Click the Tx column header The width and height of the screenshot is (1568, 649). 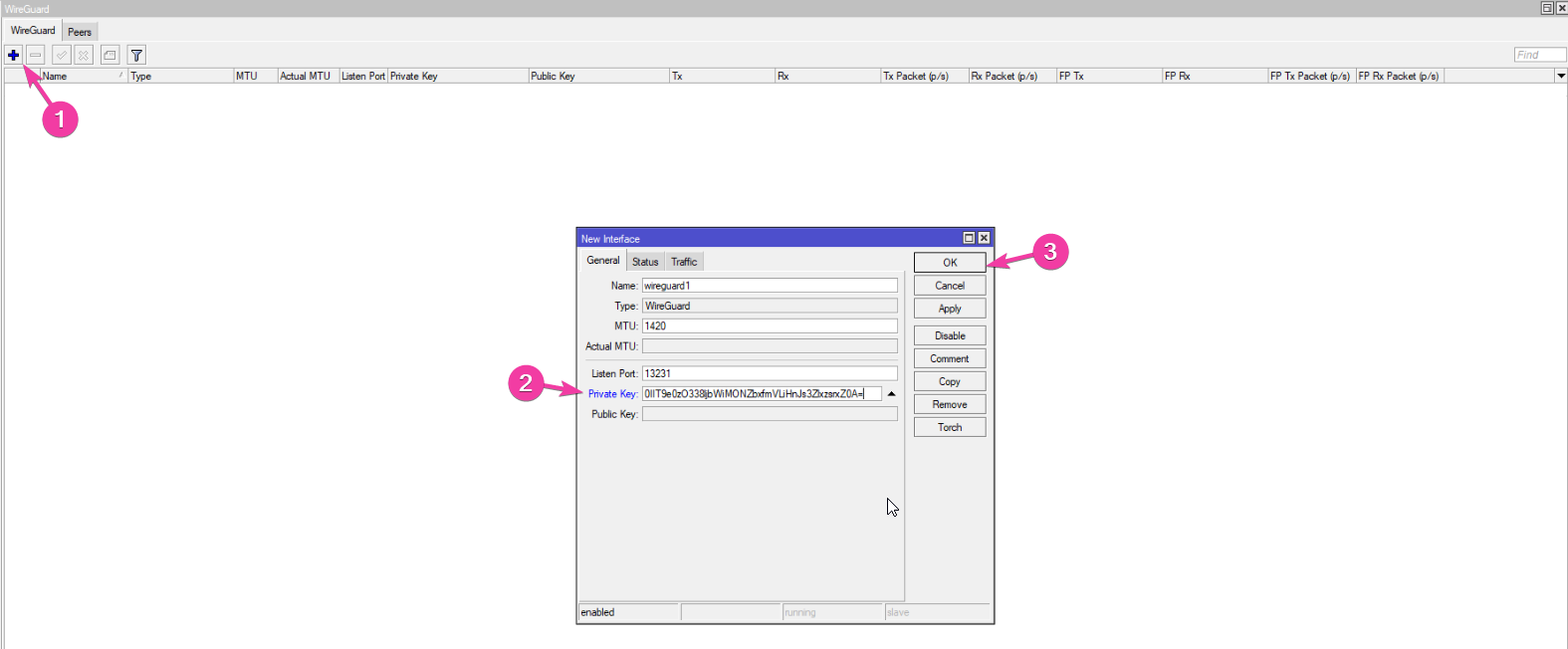[x=722, y=76]
